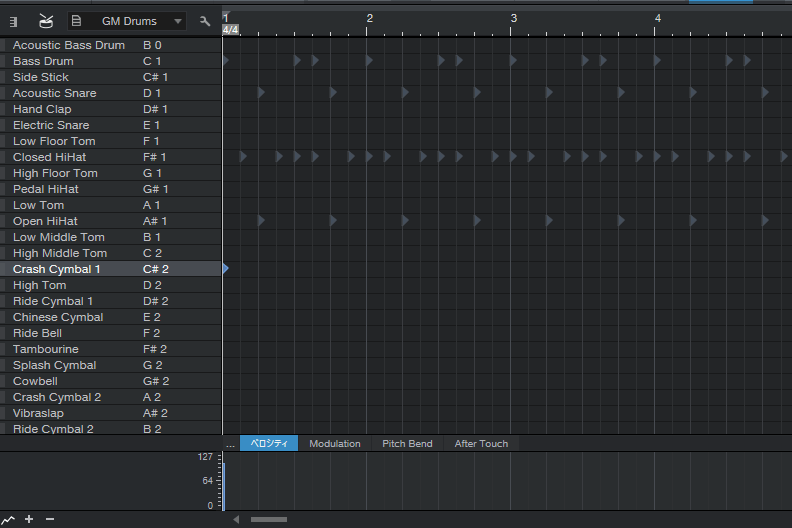Toggle the square beside Closed HiHat
Image resolution: width=792 pixels, height=528 pixels.
click(4, 157)
